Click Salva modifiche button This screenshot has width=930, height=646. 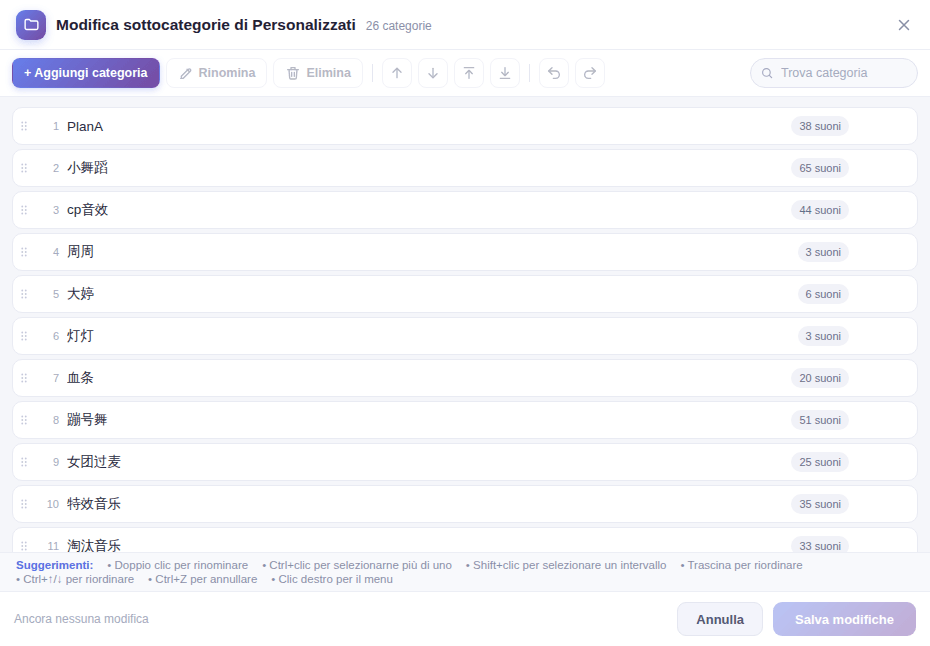845,619
